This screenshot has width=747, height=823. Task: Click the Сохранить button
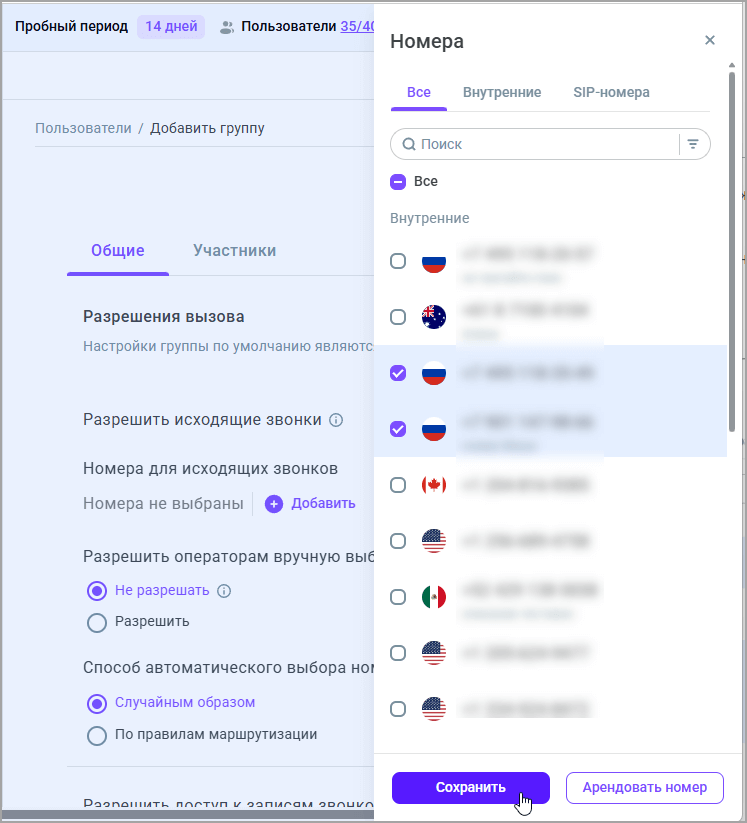point(470,788)
